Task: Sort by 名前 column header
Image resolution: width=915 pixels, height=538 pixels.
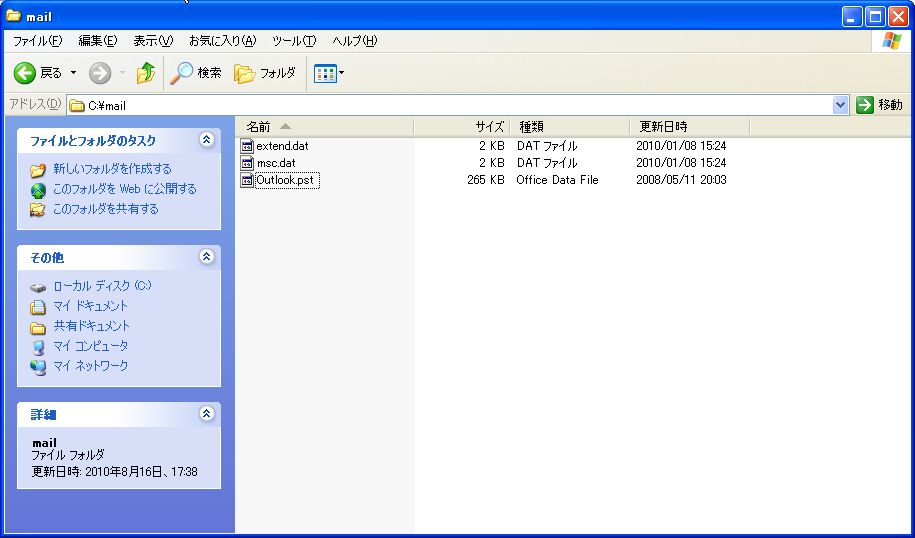Action: click(x=260, y=126)
